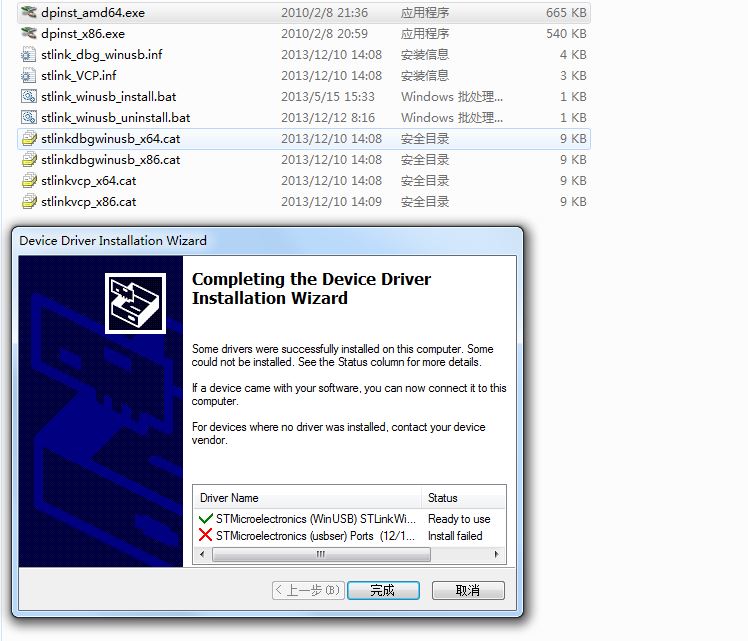Click the 3 KB size value
The width and height of the screenshot is (748, 641).
click(x=573, y=76)
